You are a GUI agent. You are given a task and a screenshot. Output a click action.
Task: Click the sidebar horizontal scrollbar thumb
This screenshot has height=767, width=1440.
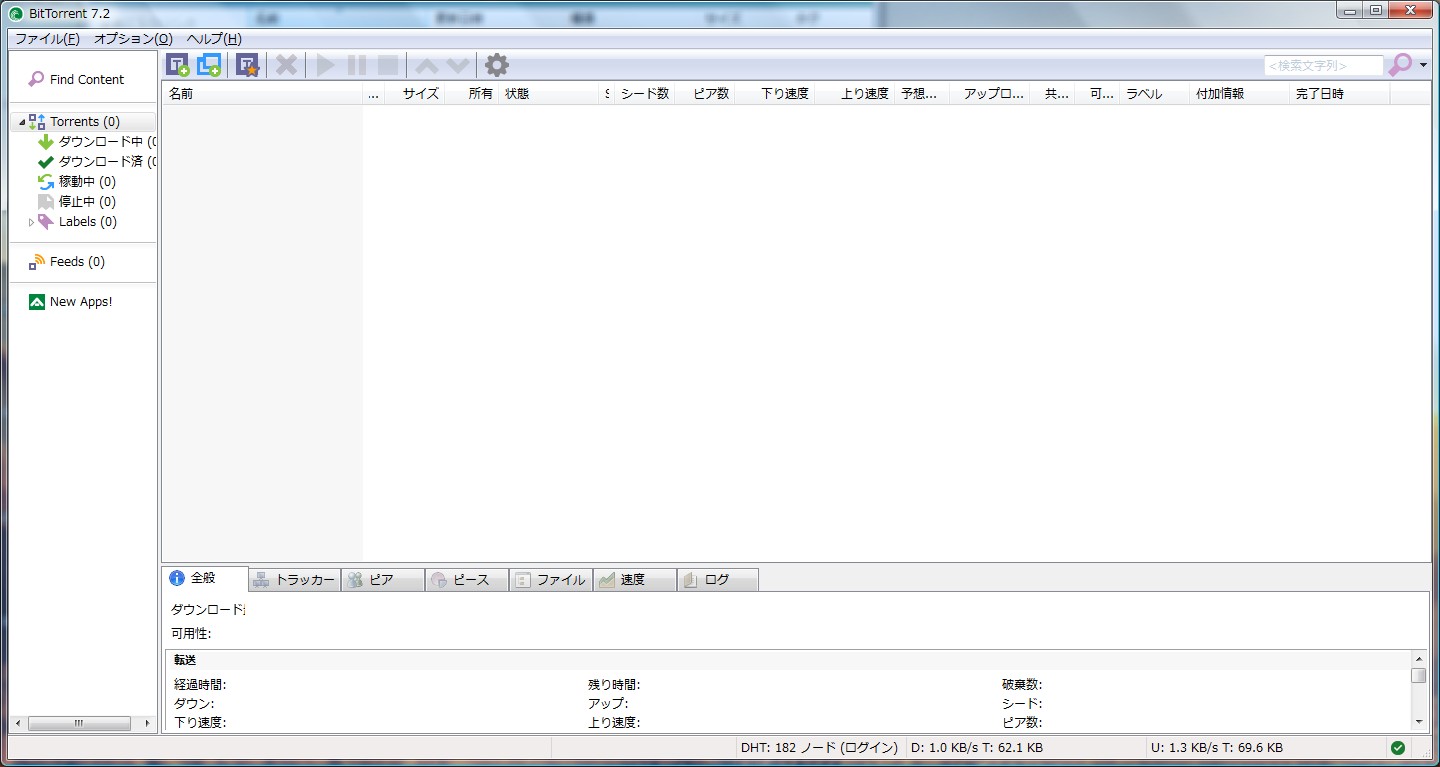(79, 723)
